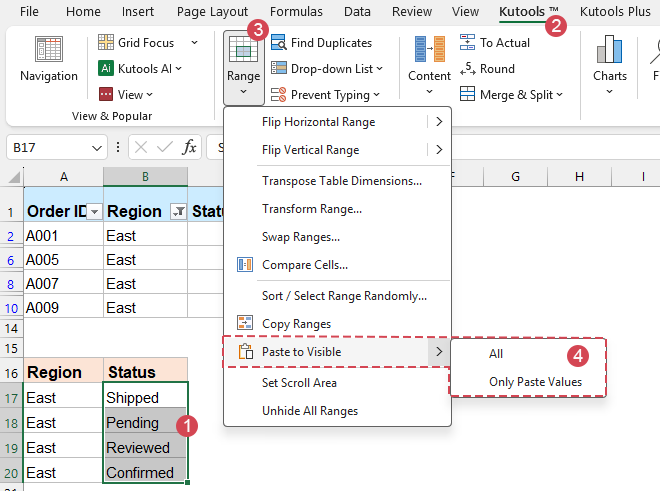Expand Flip Horizontal Range submenu arrow
The image size is (660, 491).
pos(439,122)
